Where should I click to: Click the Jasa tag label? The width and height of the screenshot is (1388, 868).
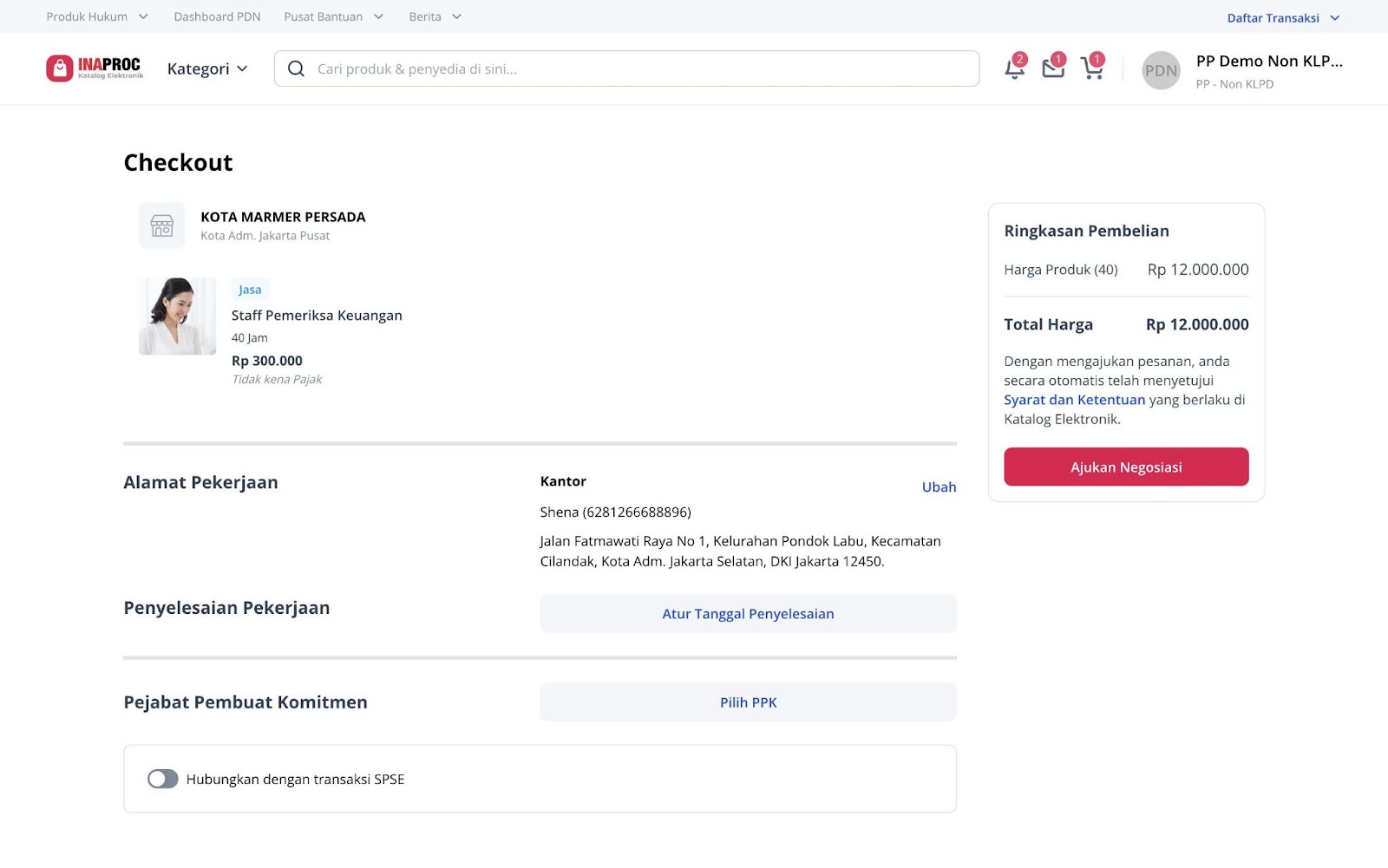point(250,290)
